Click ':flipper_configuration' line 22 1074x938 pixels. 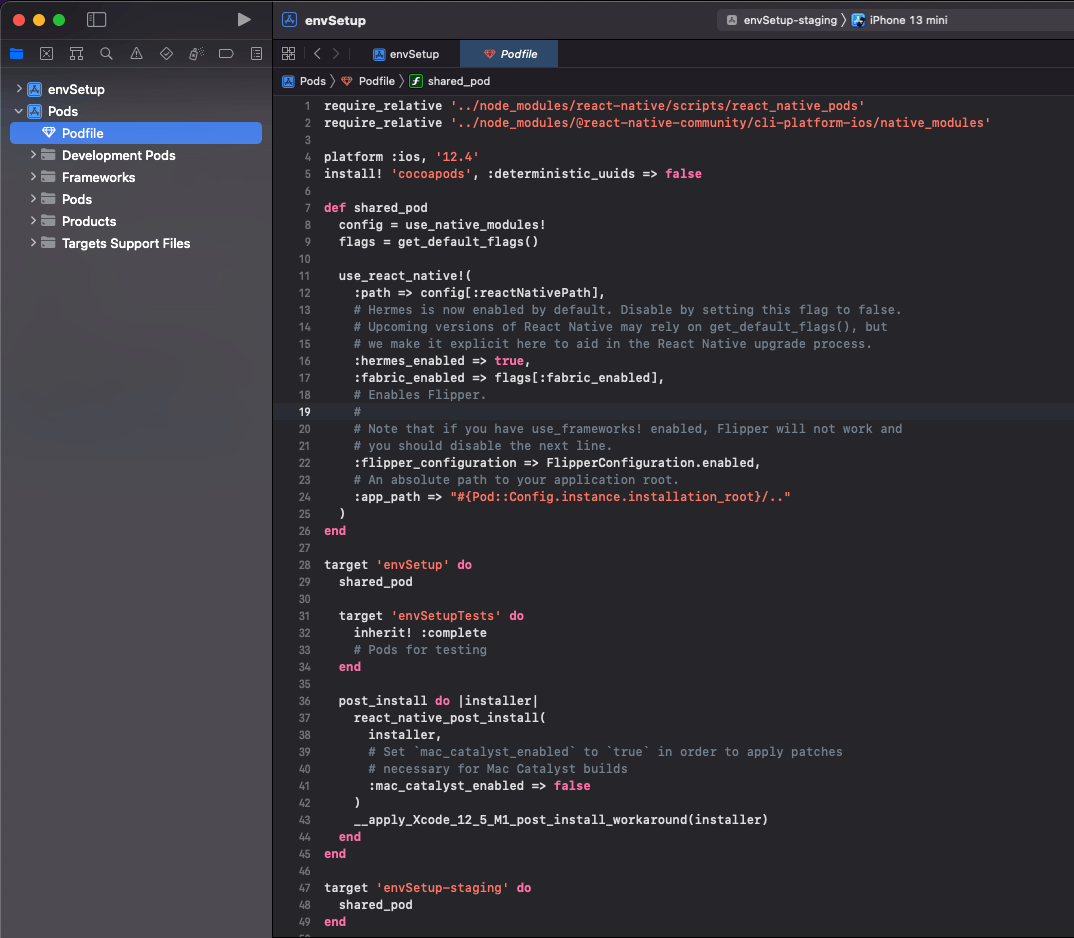tap(557, 463)
